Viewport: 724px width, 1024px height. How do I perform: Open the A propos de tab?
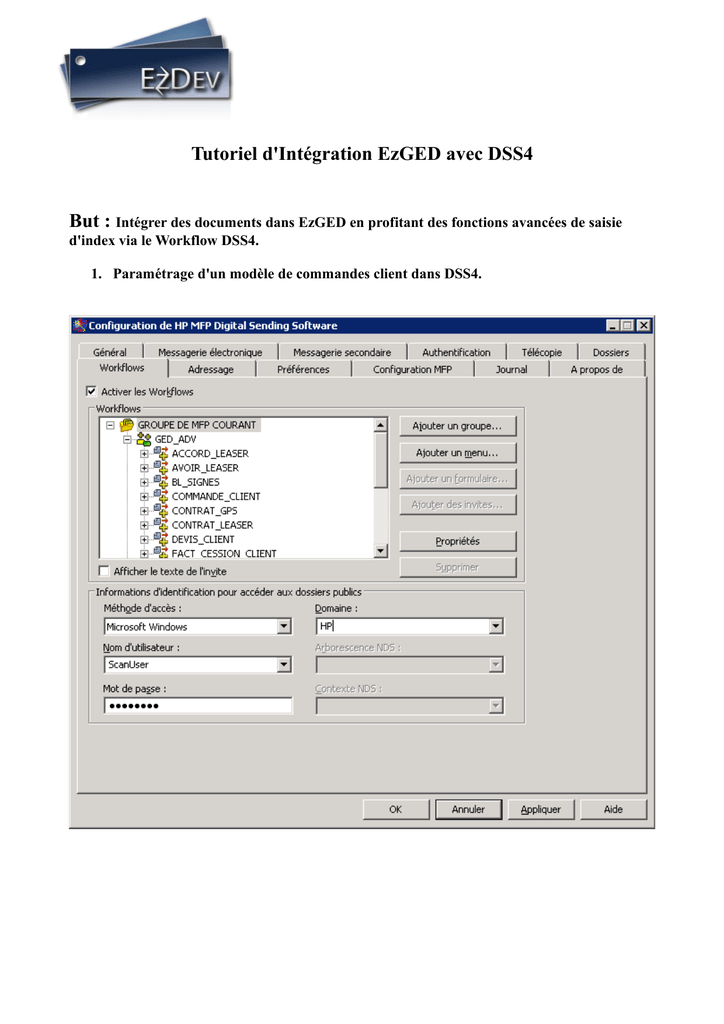[597, 369]
